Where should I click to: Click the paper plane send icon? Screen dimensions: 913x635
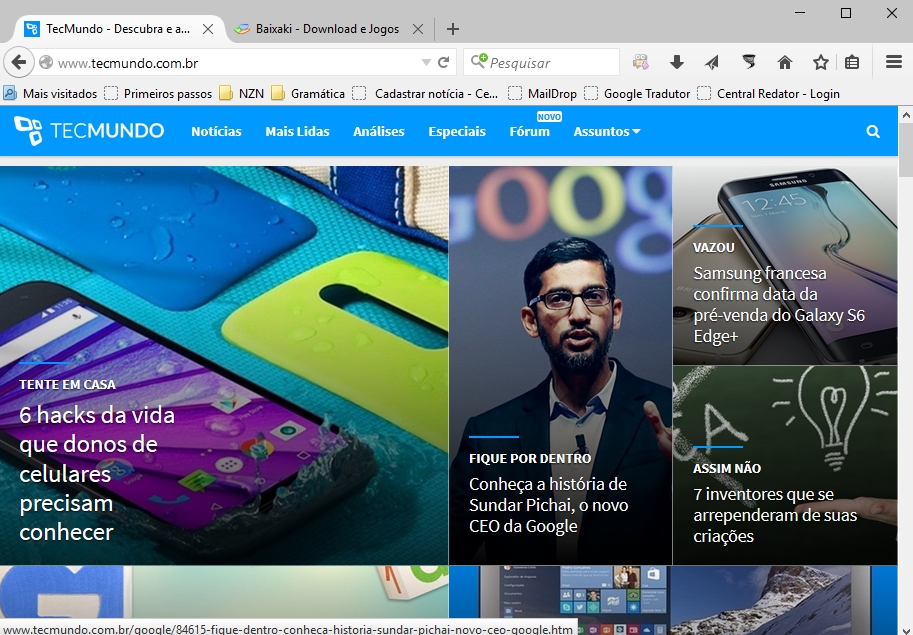[712, 62]
